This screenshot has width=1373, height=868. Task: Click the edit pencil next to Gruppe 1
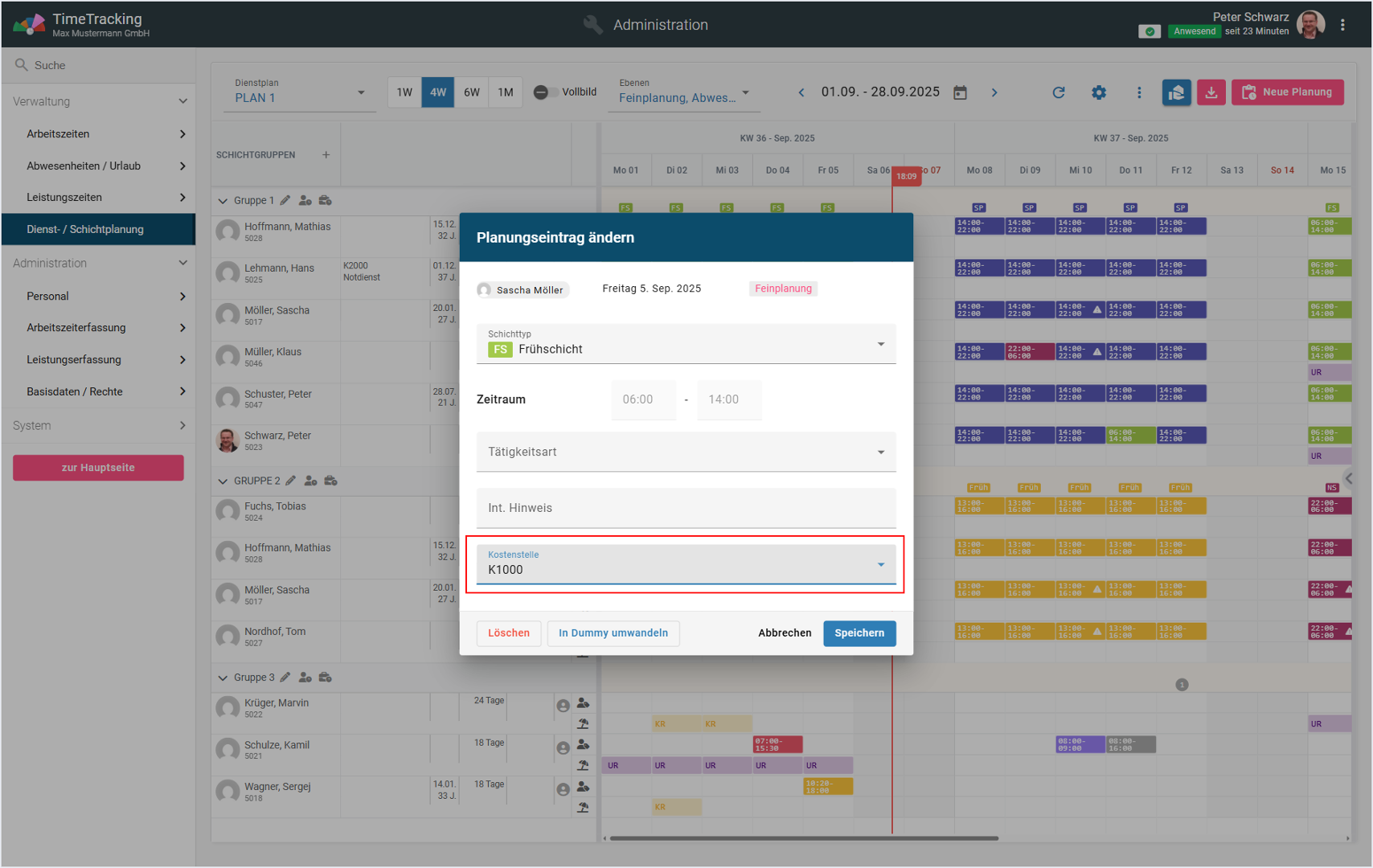[285, 200]
